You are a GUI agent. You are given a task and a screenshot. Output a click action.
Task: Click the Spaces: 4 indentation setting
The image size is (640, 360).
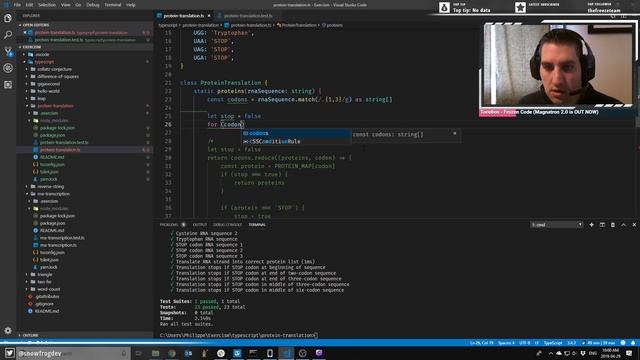[506, 343]
